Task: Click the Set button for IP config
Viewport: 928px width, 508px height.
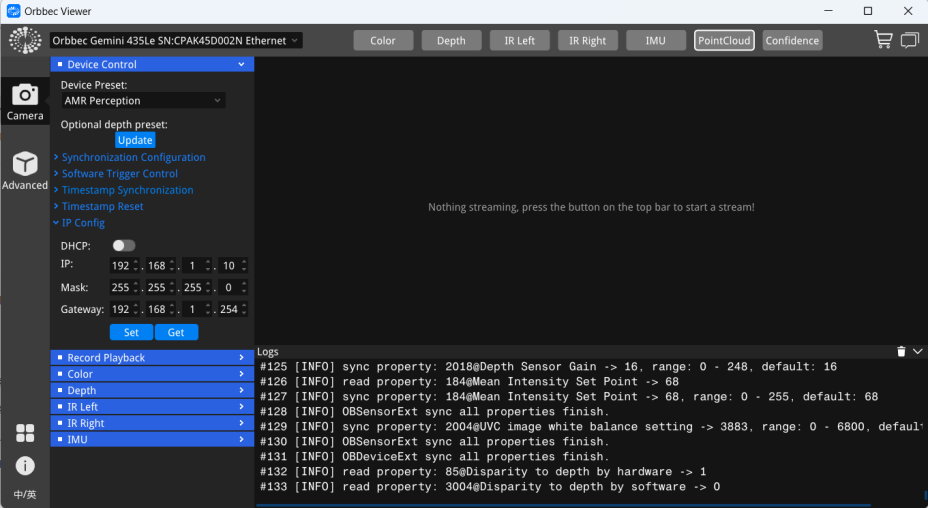Action: tap(131, 332)
